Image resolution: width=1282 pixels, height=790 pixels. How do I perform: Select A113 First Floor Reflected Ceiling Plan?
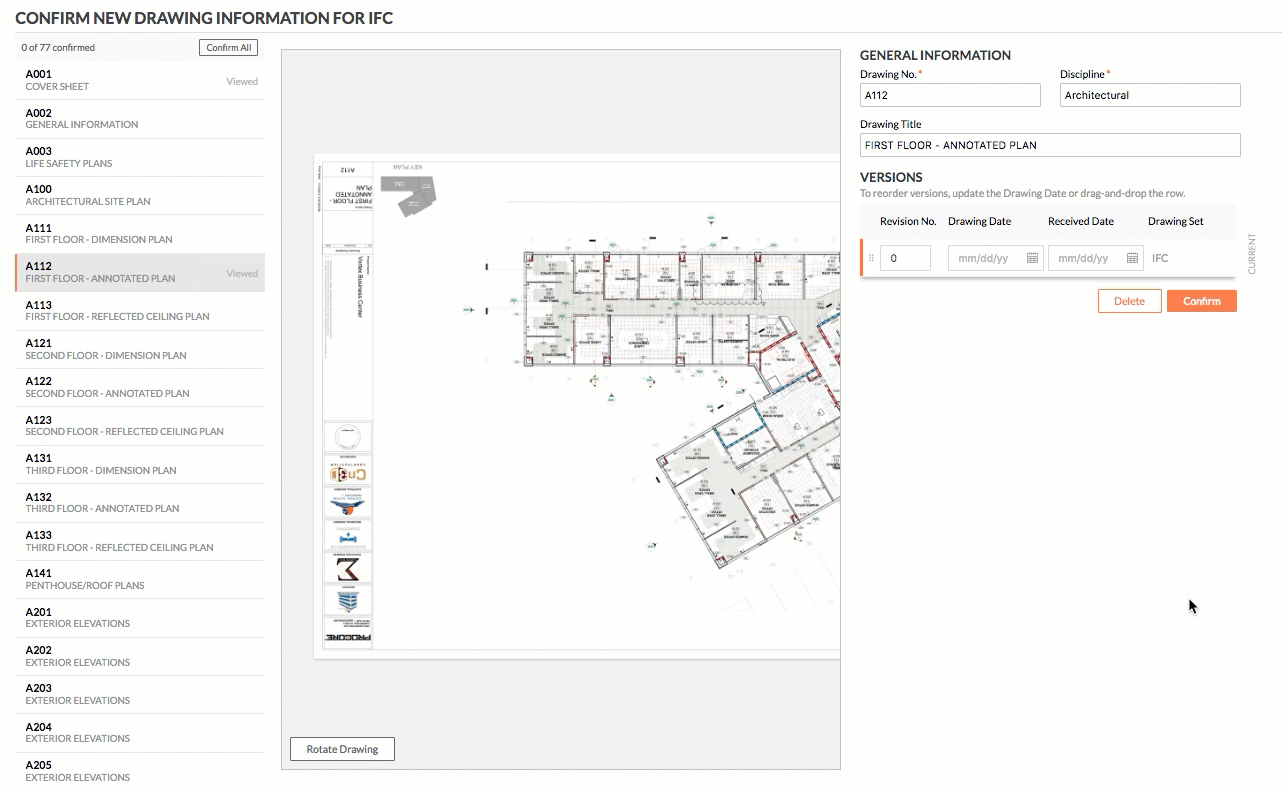tap(140, 310)
